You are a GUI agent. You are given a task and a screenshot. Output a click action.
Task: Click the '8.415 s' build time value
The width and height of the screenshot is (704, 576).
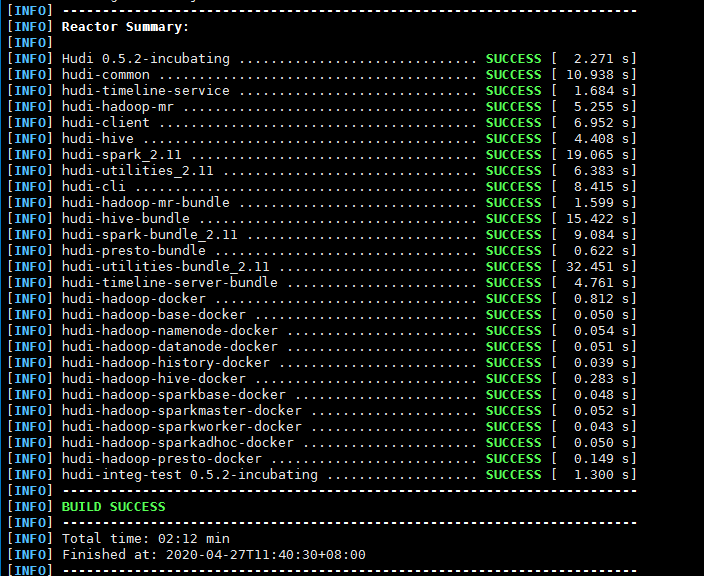click(x=602, y=187)
